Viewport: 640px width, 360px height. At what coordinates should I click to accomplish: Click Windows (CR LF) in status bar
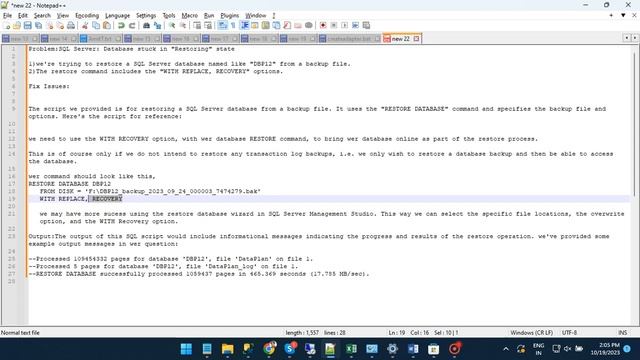pyautogui.click(x=531, y=333)
